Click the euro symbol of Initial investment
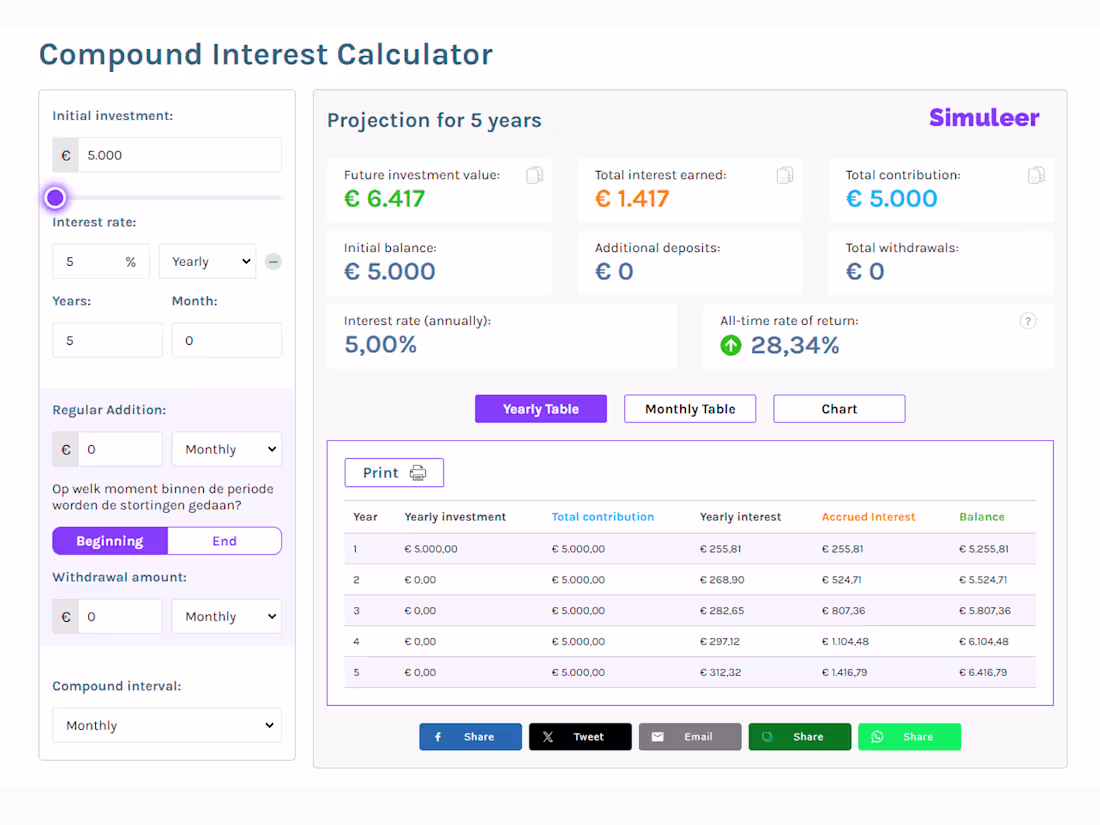The image size is (1100, 825). click(66, 155)
